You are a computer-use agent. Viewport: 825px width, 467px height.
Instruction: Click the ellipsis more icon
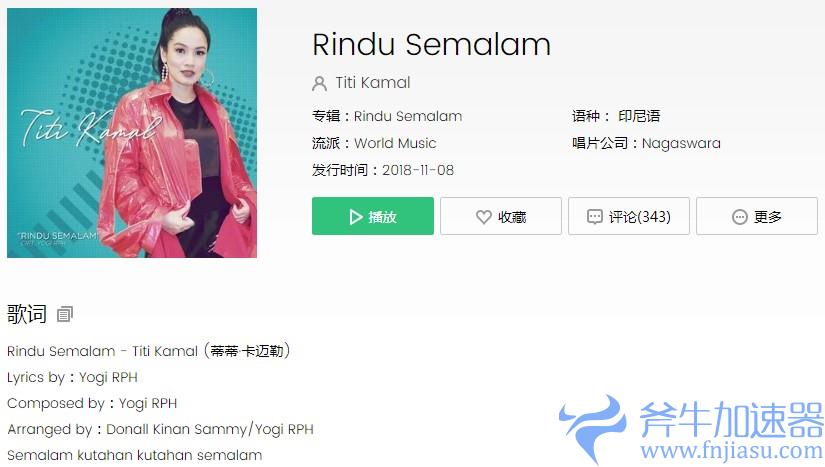click(740, 217)
